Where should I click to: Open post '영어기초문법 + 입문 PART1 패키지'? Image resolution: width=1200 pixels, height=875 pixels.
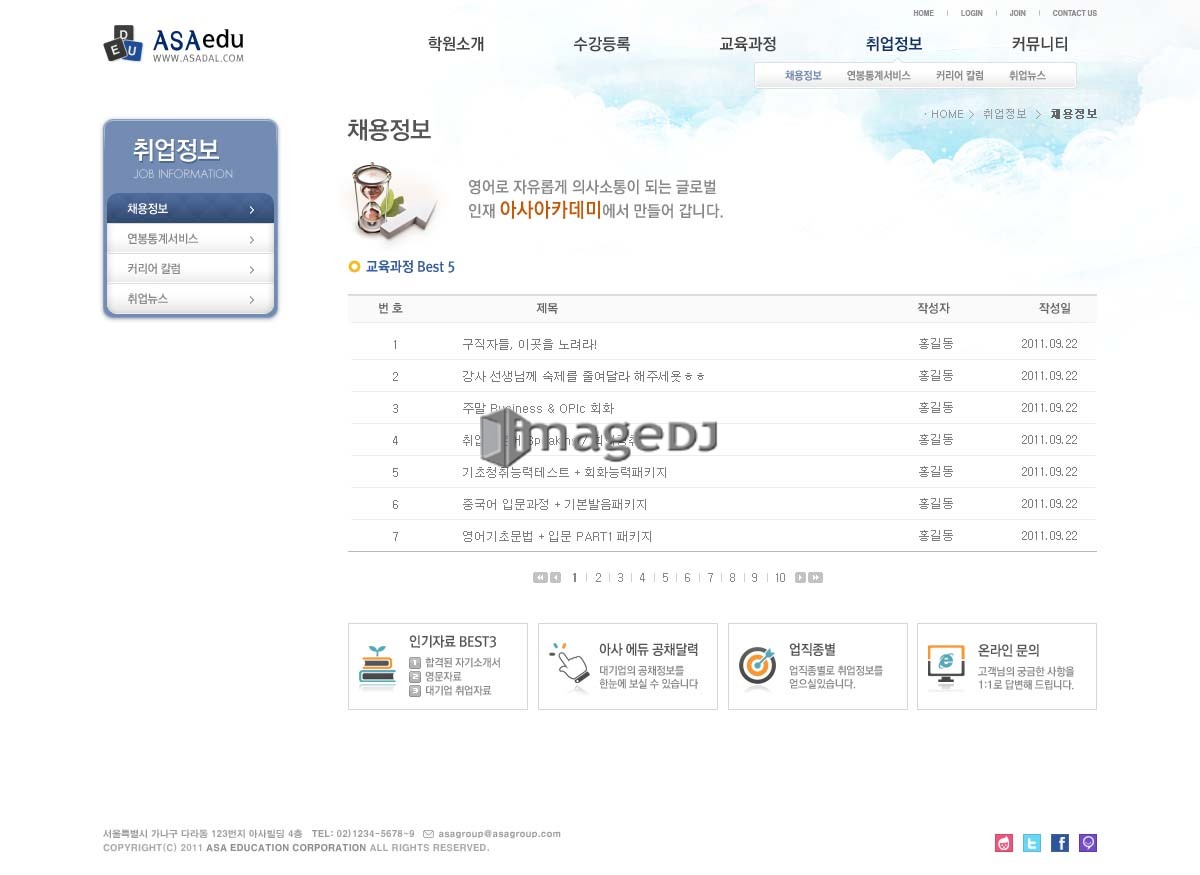557,536
